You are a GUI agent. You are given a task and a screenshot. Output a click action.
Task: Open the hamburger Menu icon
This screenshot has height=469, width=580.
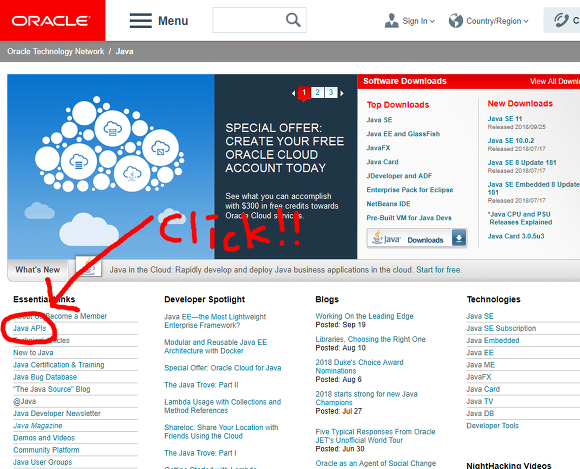click(x=141, y=21)
